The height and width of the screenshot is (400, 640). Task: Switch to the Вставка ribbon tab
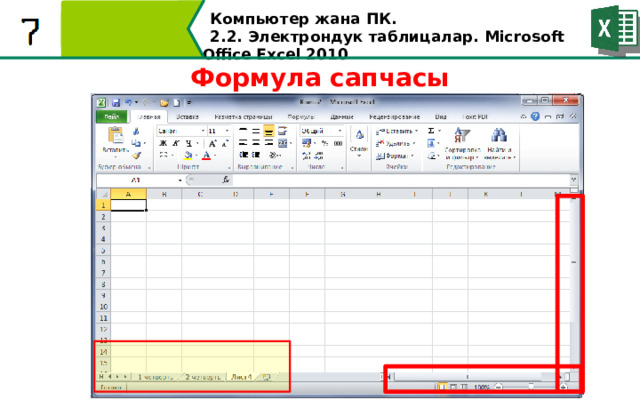click(187, 117)
